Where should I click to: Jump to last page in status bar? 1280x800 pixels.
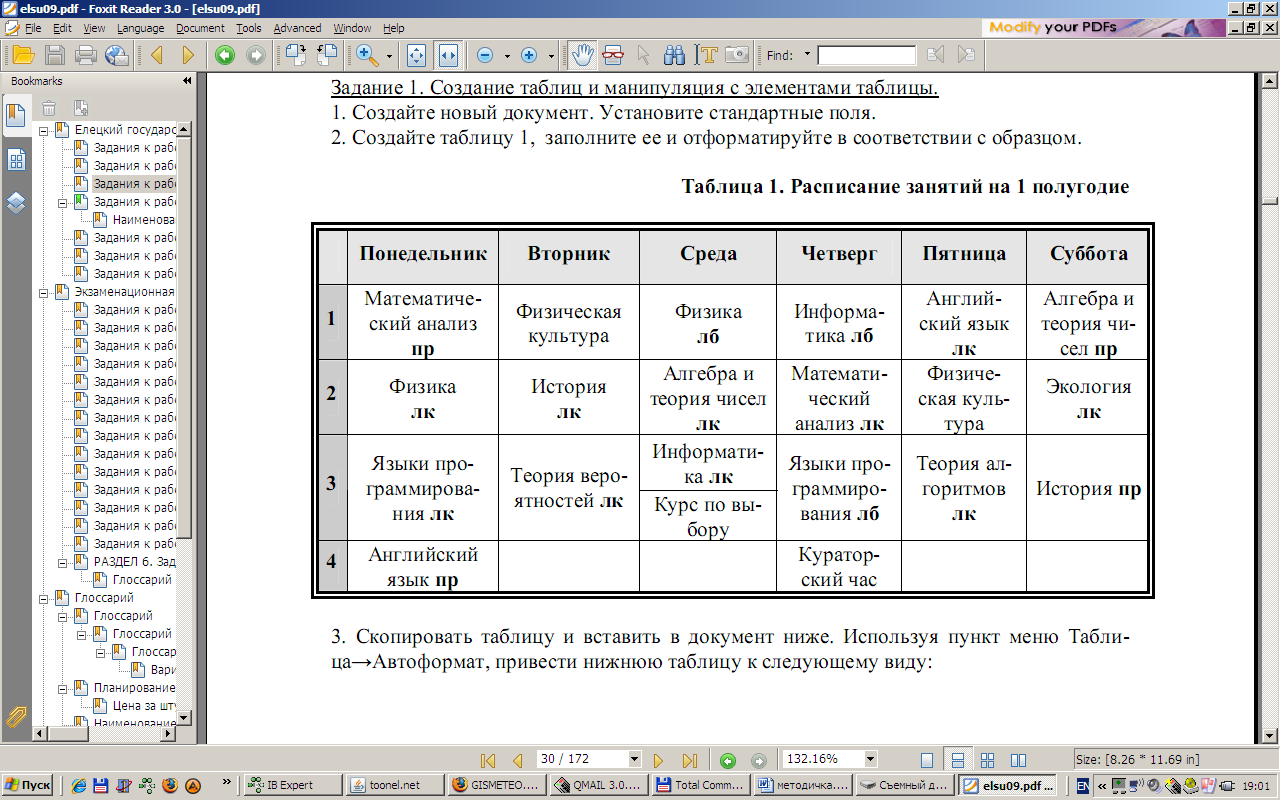pos(689,760)
